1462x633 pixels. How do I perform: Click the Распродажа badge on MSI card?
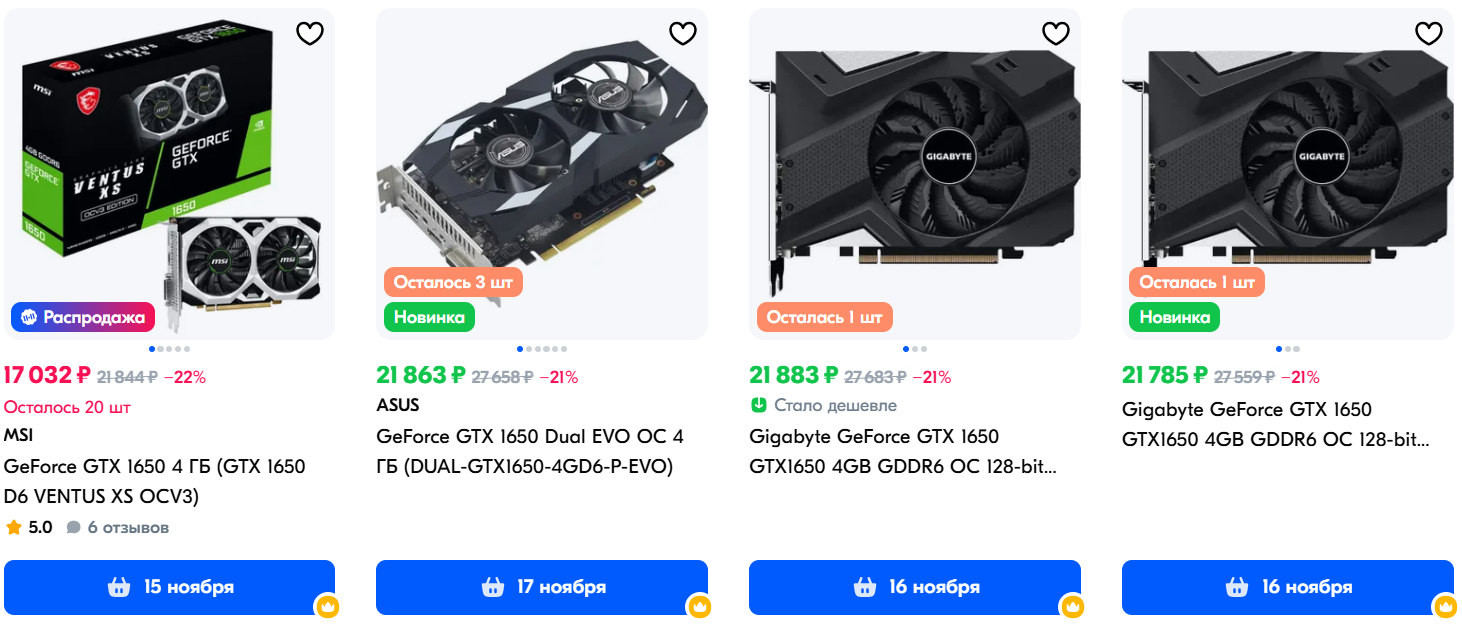(x=83, y=317)
